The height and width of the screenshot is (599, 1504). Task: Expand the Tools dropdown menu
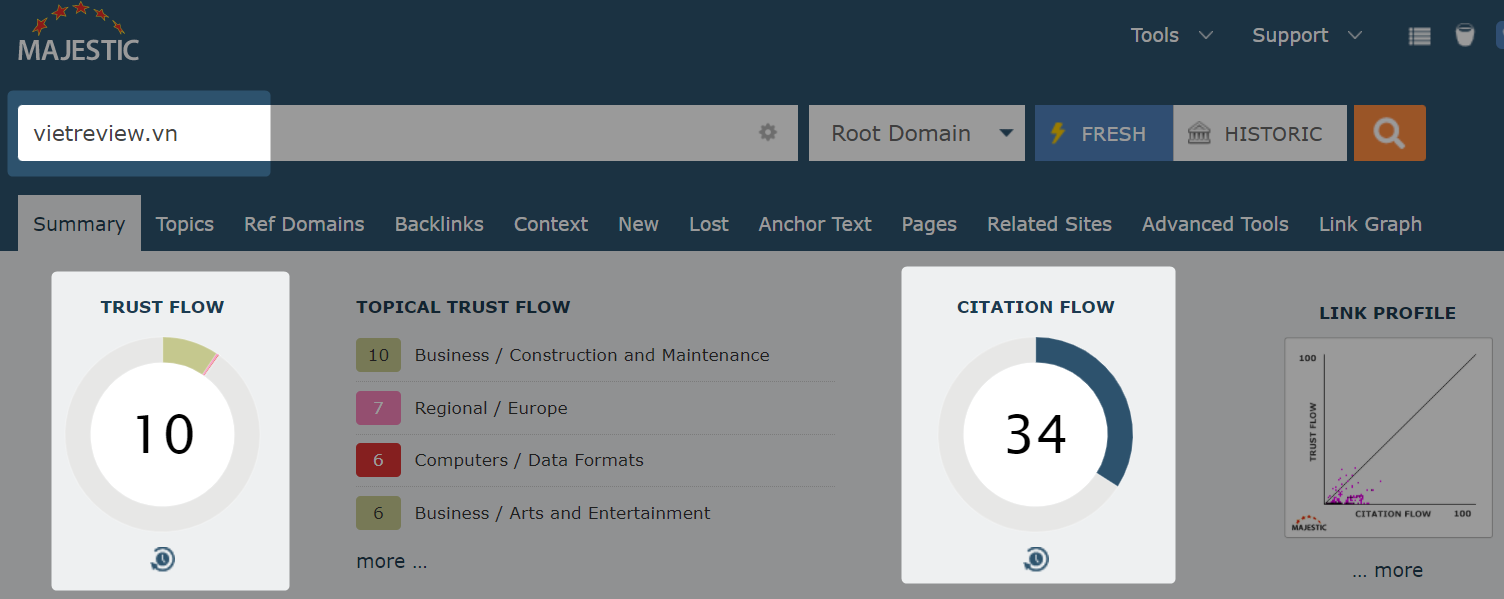click(1172, 35)
